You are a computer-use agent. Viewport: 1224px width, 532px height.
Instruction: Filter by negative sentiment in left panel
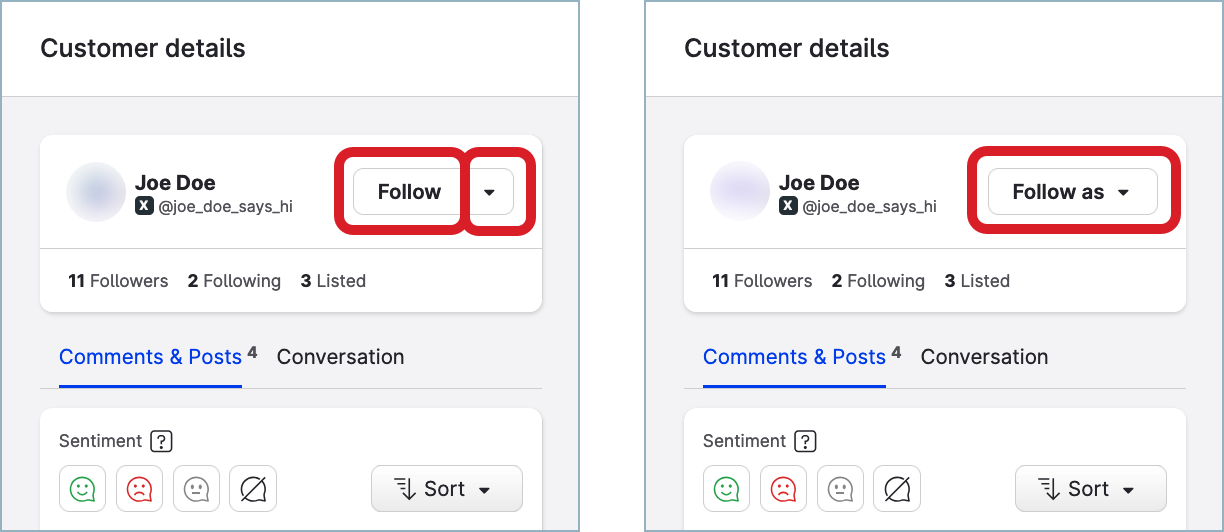[x=139, y=489]
